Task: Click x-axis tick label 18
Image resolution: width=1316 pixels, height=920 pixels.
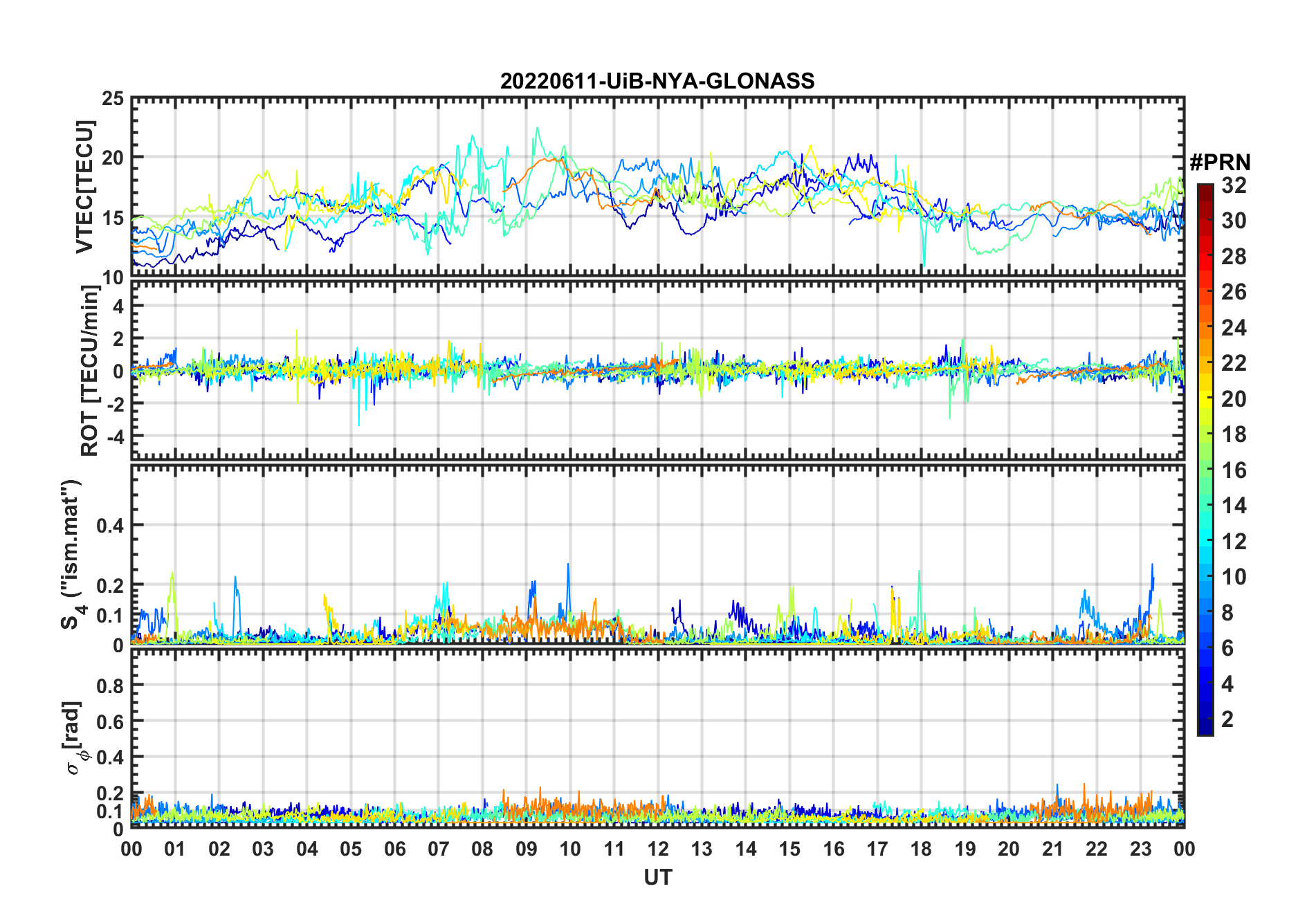Action: point(921,849)
